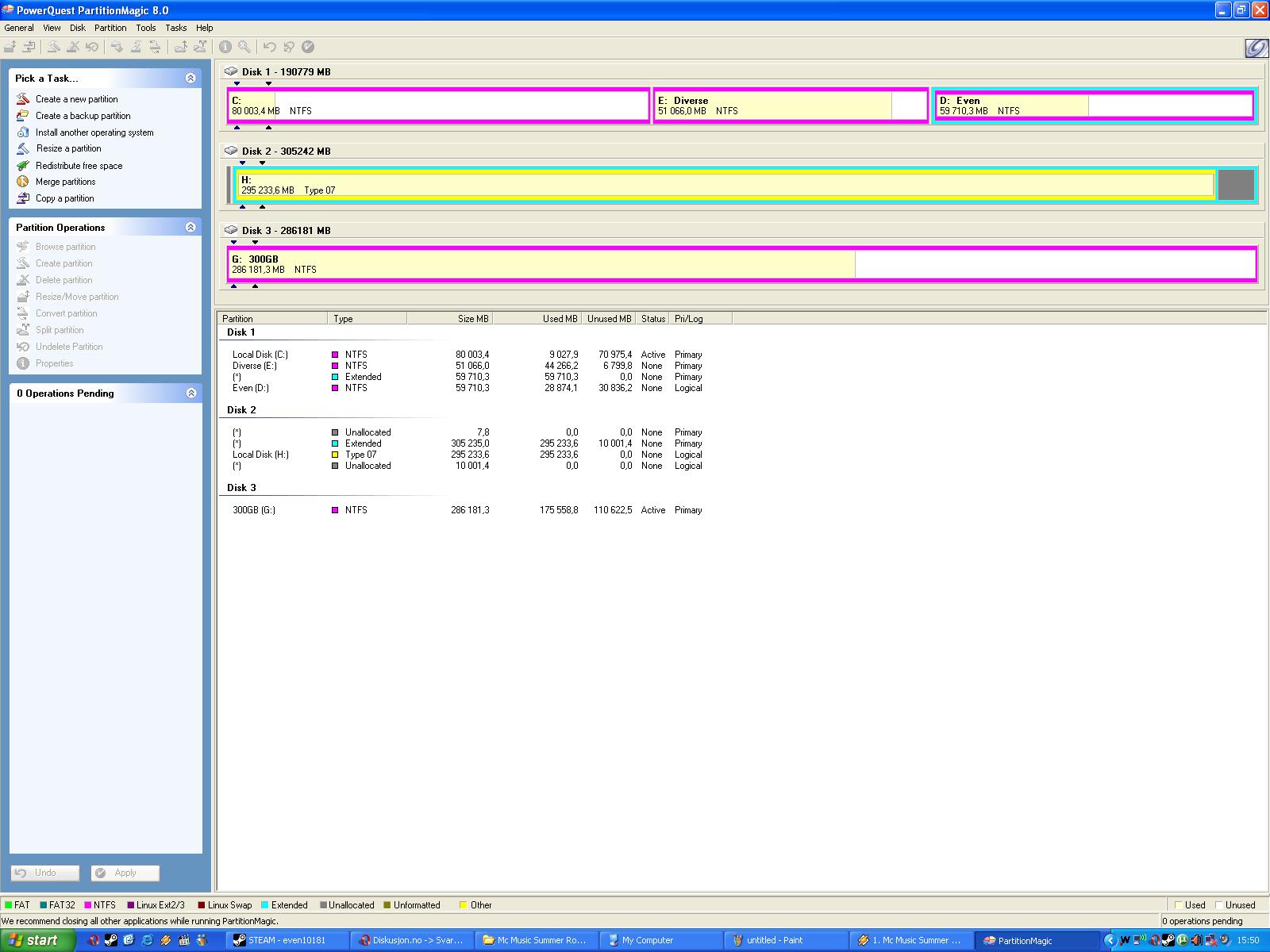The width and height of the screenshot is (1270, 952).
Task: Open the View menu
Action: click(52, 28)
